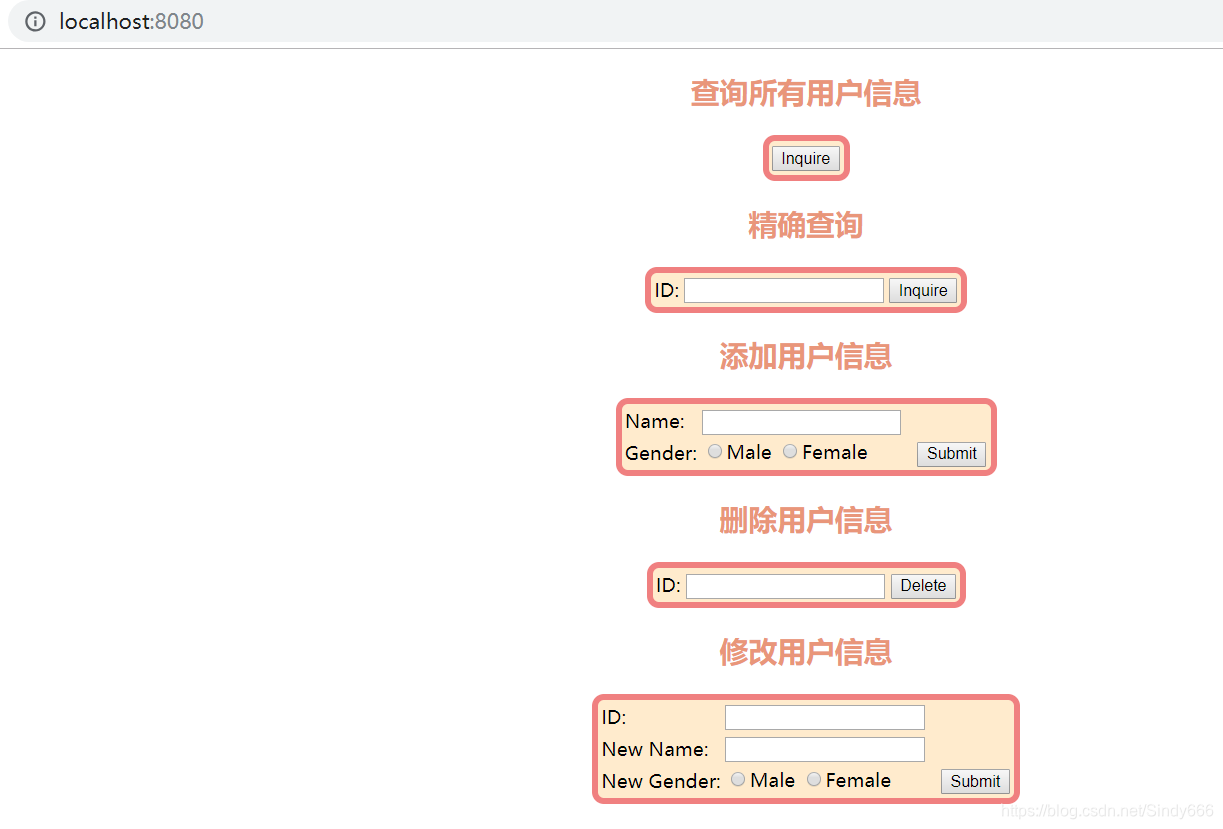Click the 修改用户信息 heading
Image resolution: width=1223 pixels, height=829 pixels.
coord(805,652)
